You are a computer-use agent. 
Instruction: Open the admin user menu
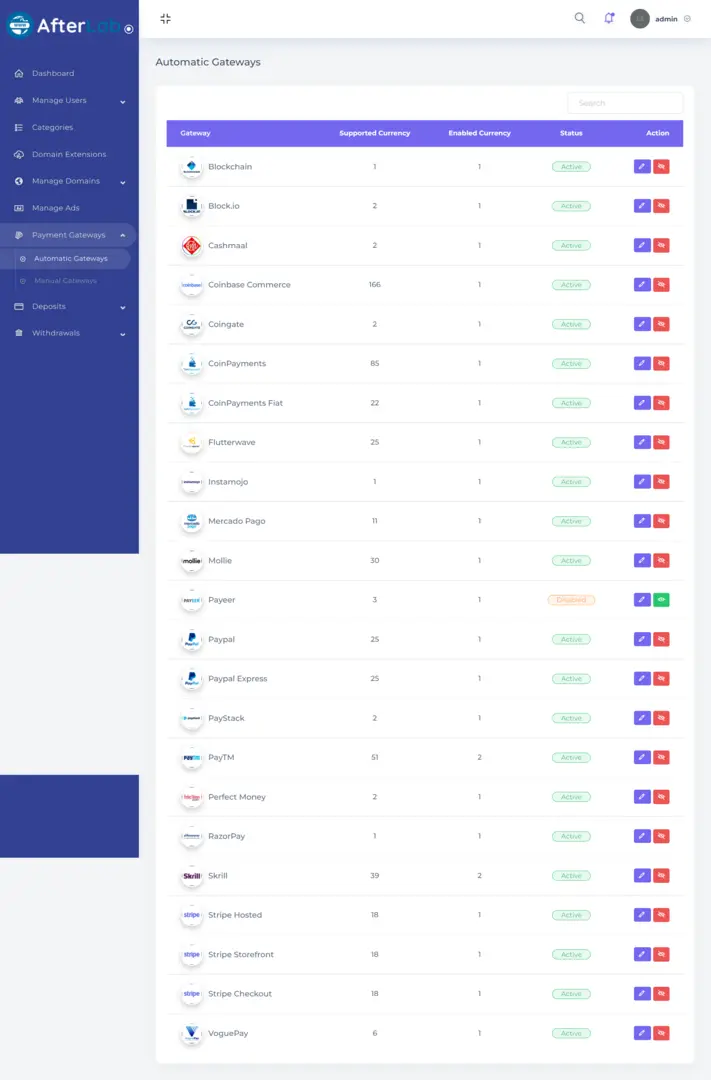click(660, 19)
